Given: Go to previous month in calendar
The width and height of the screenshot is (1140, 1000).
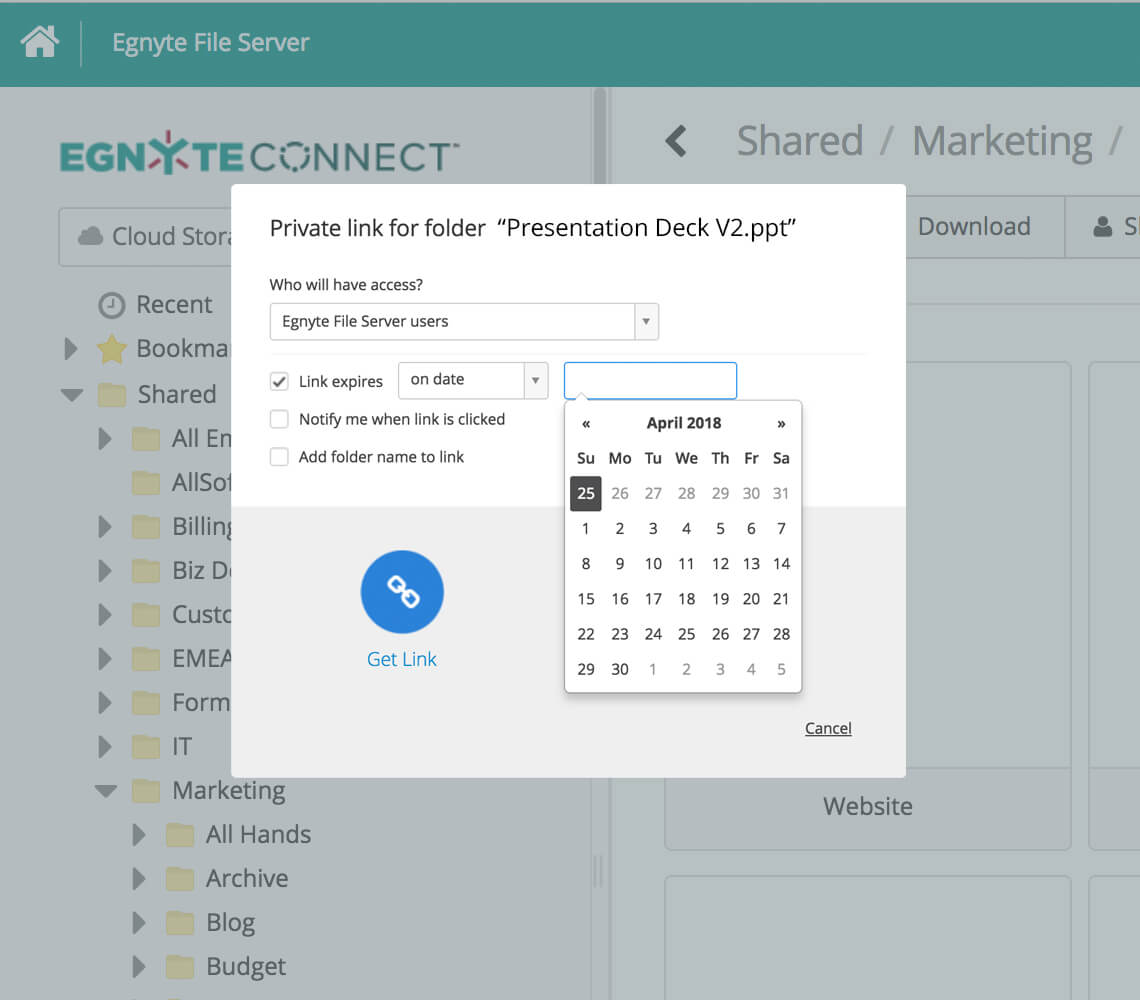Looking at the screenshot, I should coord(586,423).
